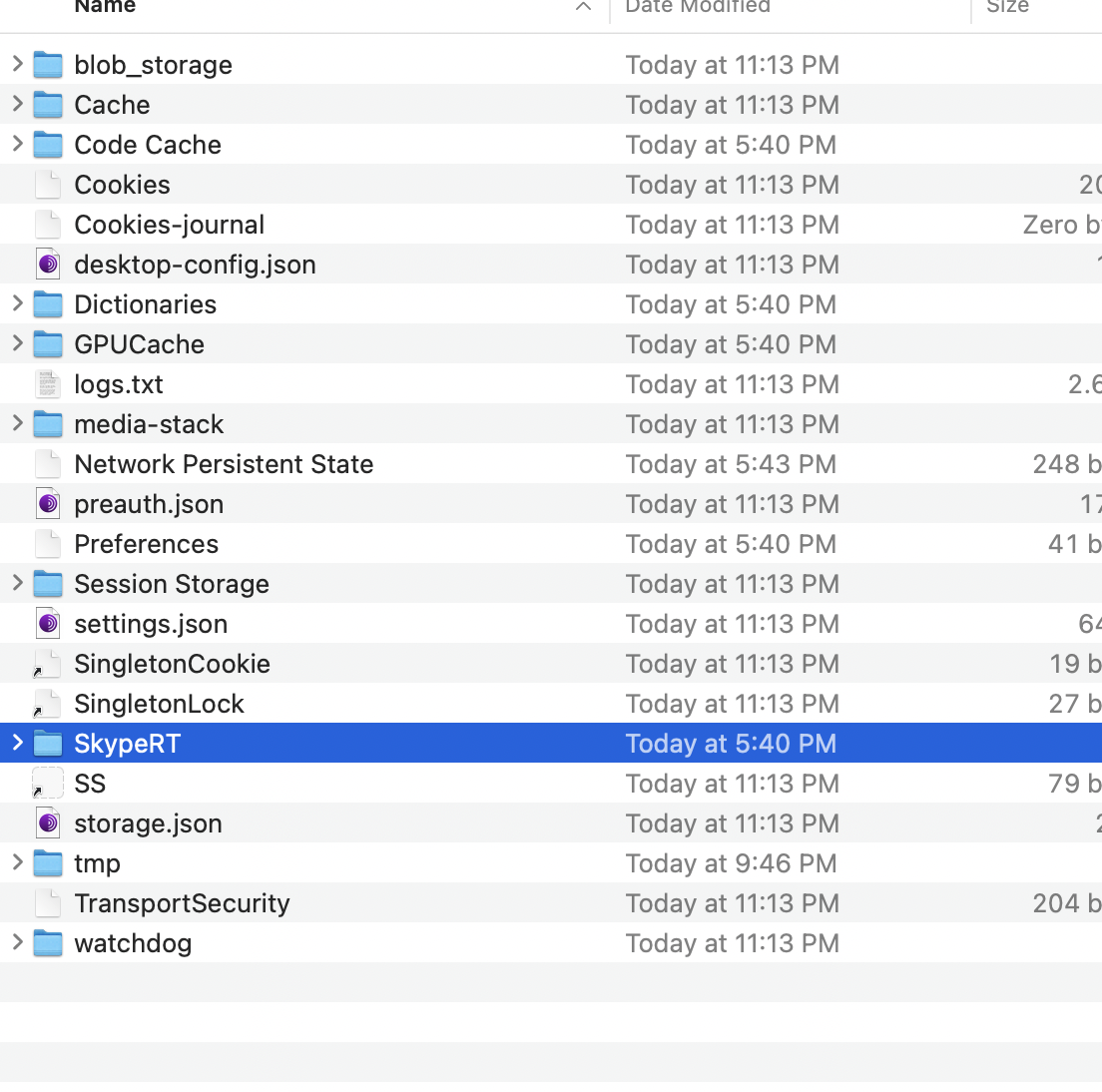Expand the selected SkypeRT folder chevron

18,743
